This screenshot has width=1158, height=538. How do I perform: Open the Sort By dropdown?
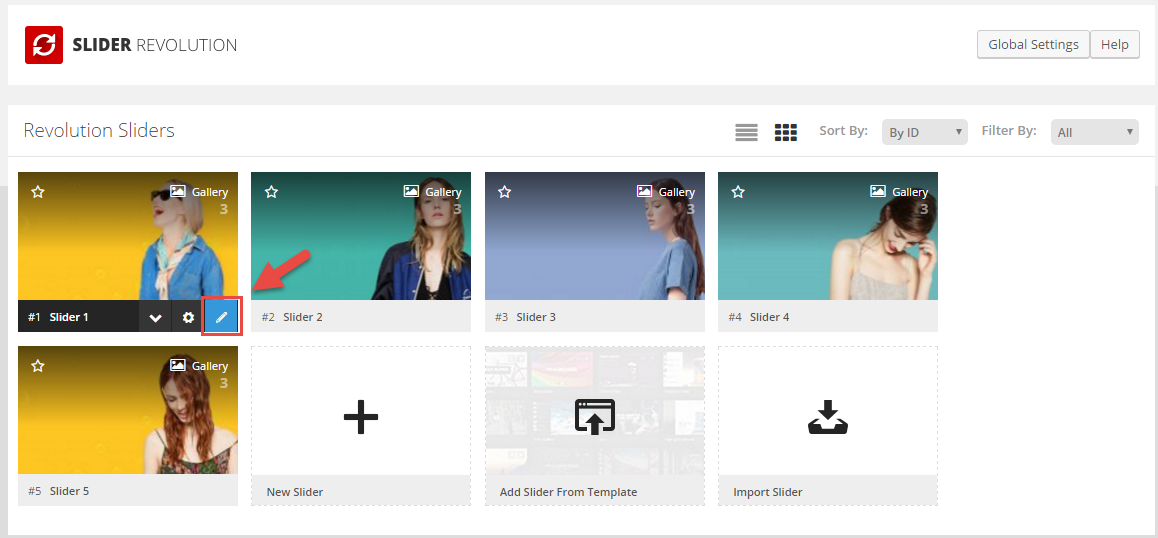coord(925,132)
